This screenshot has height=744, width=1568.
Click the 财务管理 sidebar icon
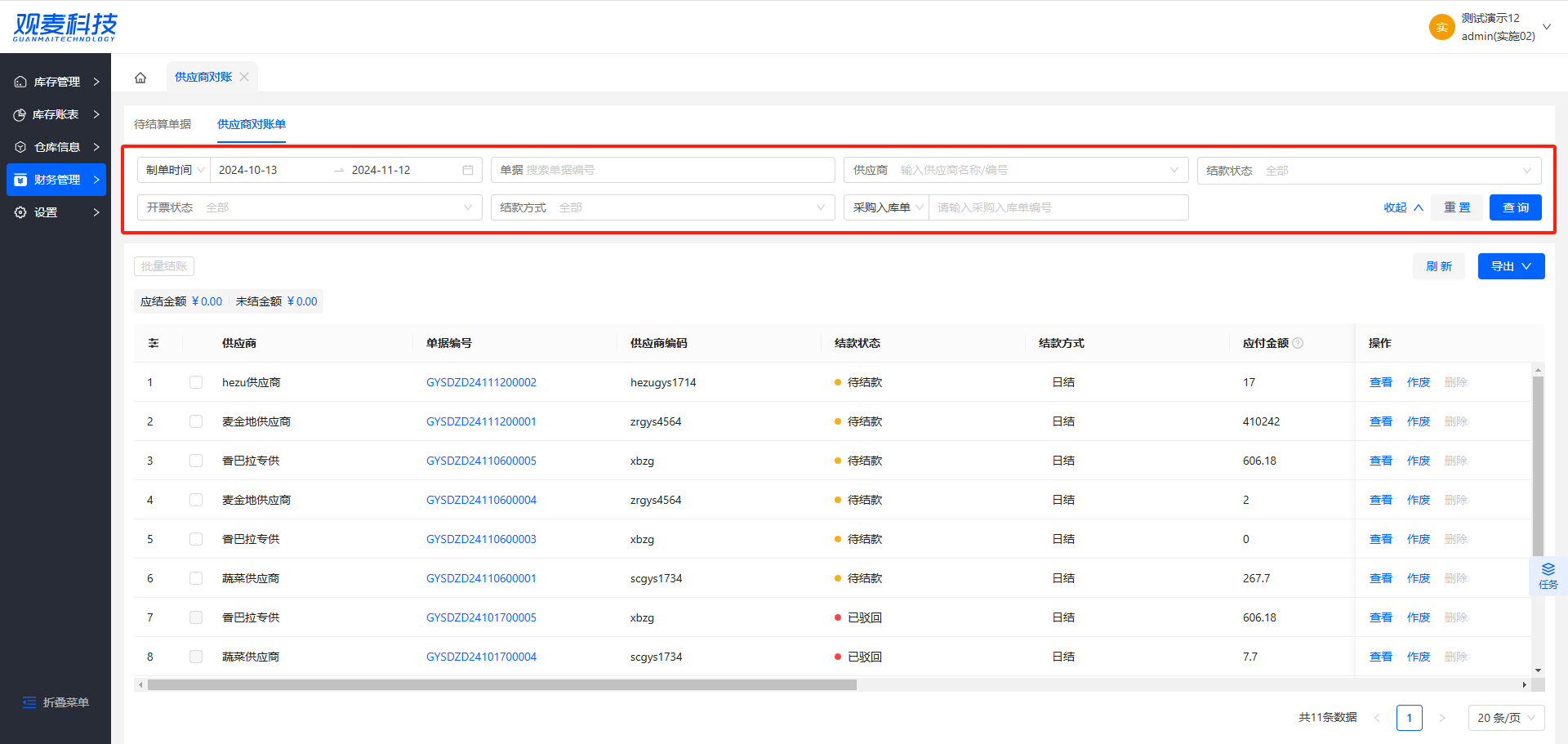20,180
